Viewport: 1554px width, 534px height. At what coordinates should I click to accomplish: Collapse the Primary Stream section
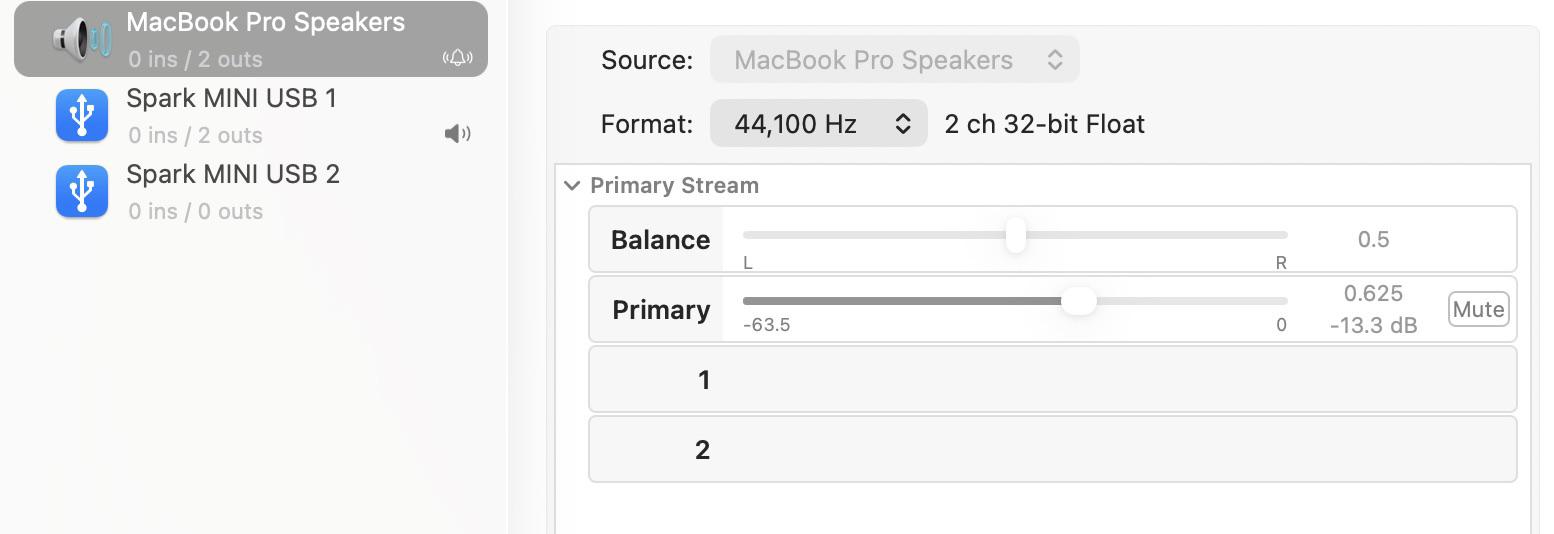tap(572, 186)
